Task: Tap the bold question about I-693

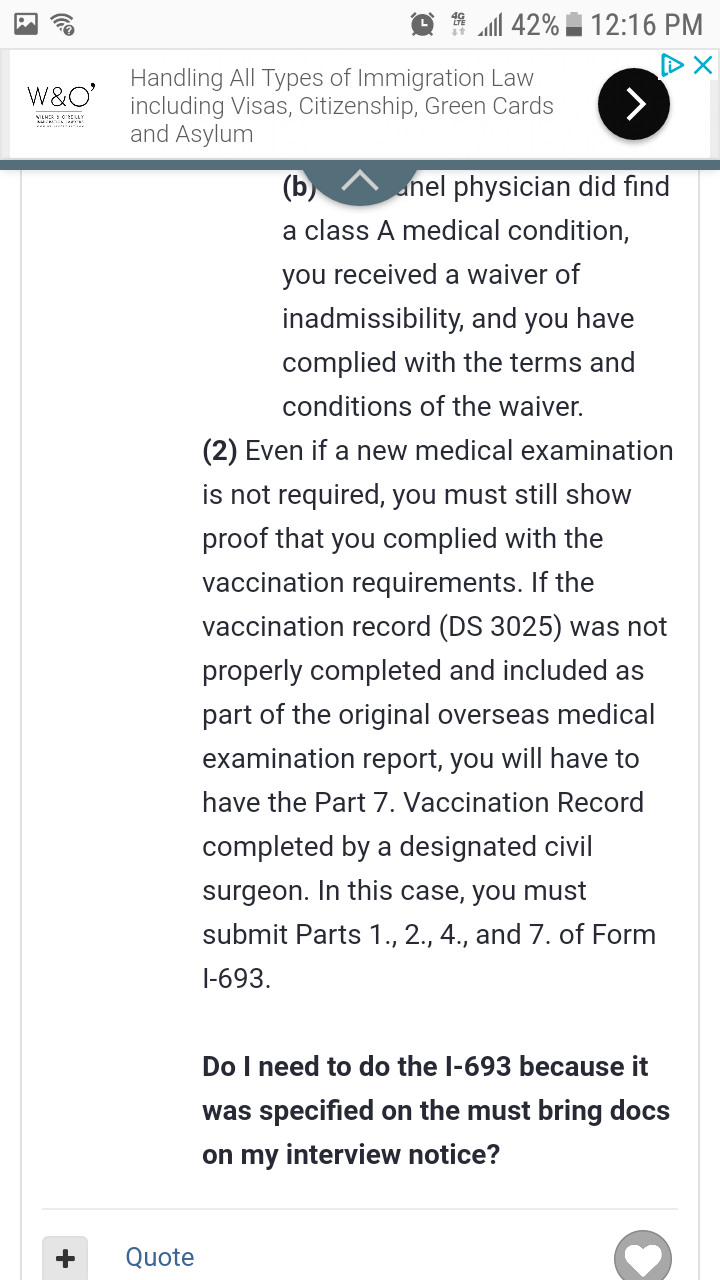Action: click(x=436, y=1110)
